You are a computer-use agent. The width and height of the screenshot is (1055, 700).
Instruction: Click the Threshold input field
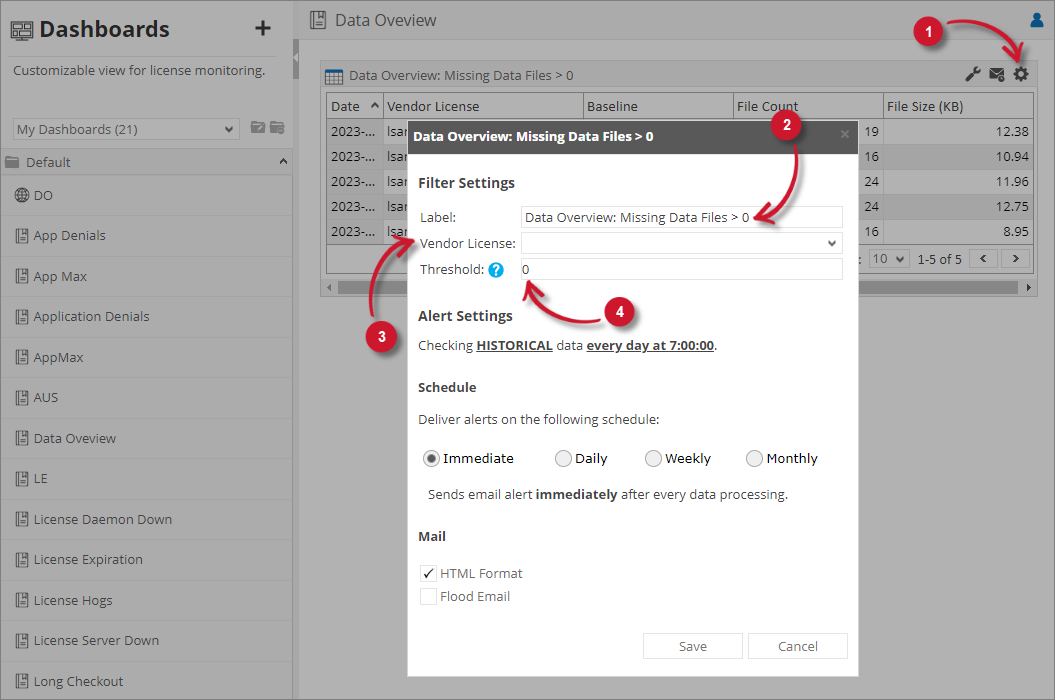pyautogui.click(x=682, y=269)
